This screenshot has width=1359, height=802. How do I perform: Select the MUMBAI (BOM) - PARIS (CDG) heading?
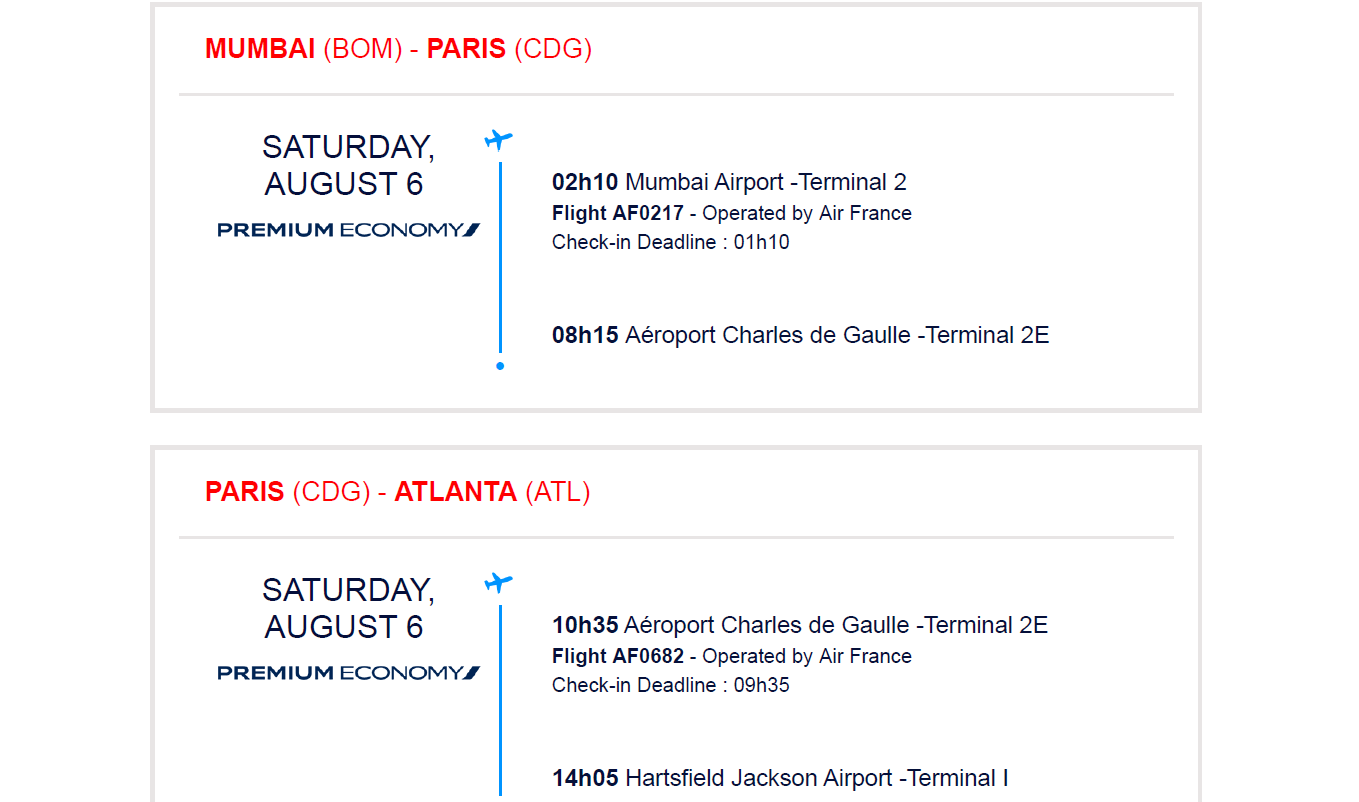pos(398,49)
